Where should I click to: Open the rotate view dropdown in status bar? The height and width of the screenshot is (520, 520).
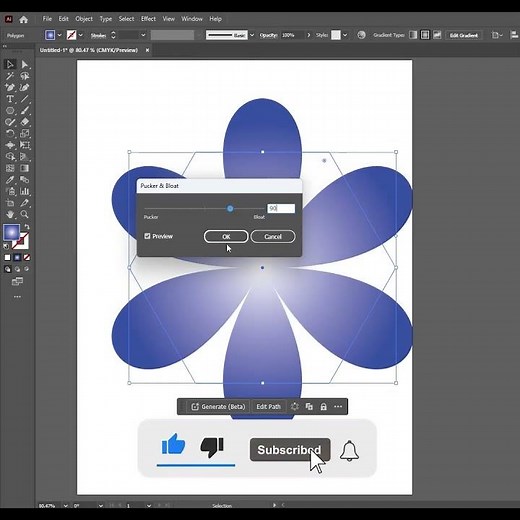pos(101,506)
